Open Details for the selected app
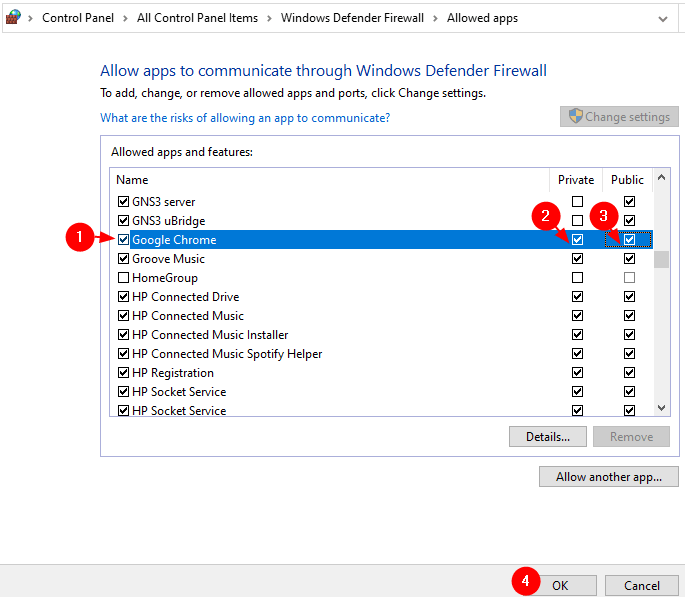 tap(548, 437)
